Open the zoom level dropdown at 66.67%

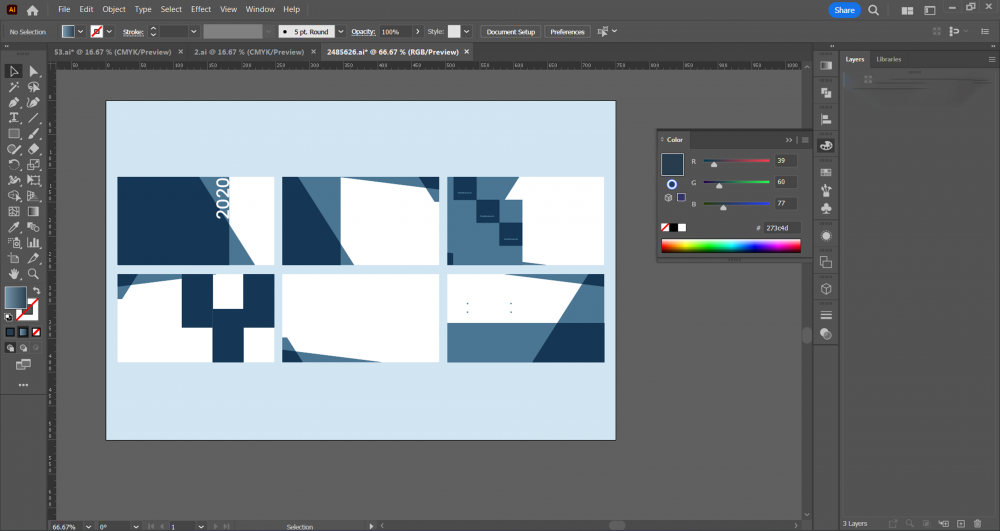coord(88,527)
